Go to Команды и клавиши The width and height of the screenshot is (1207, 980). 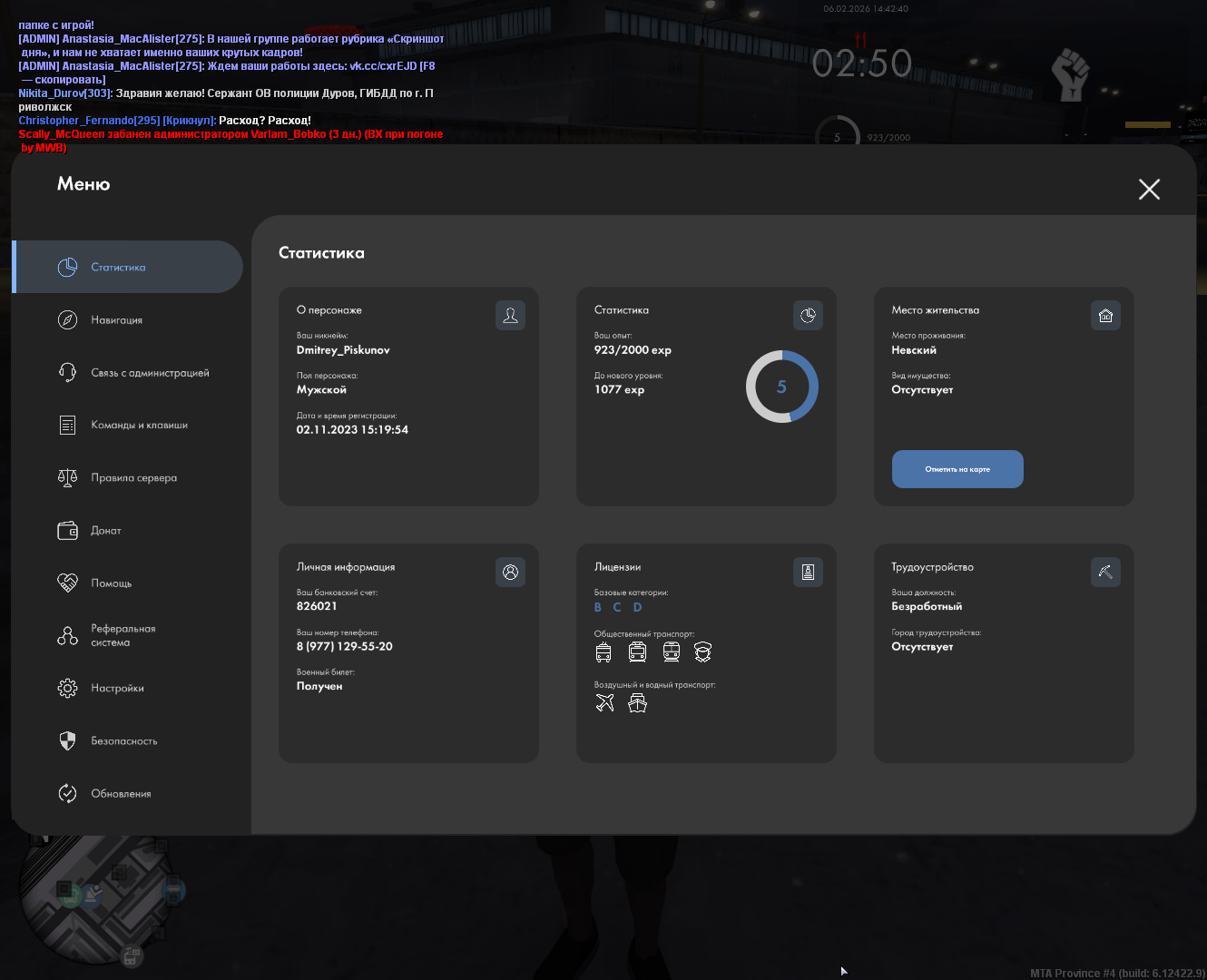pos(139,426)
